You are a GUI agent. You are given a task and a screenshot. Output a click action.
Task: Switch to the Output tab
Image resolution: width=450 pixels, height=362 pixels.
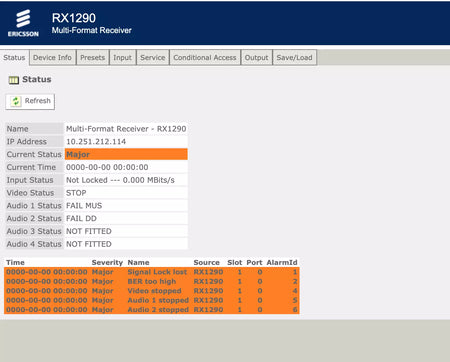tap(256, 58)
